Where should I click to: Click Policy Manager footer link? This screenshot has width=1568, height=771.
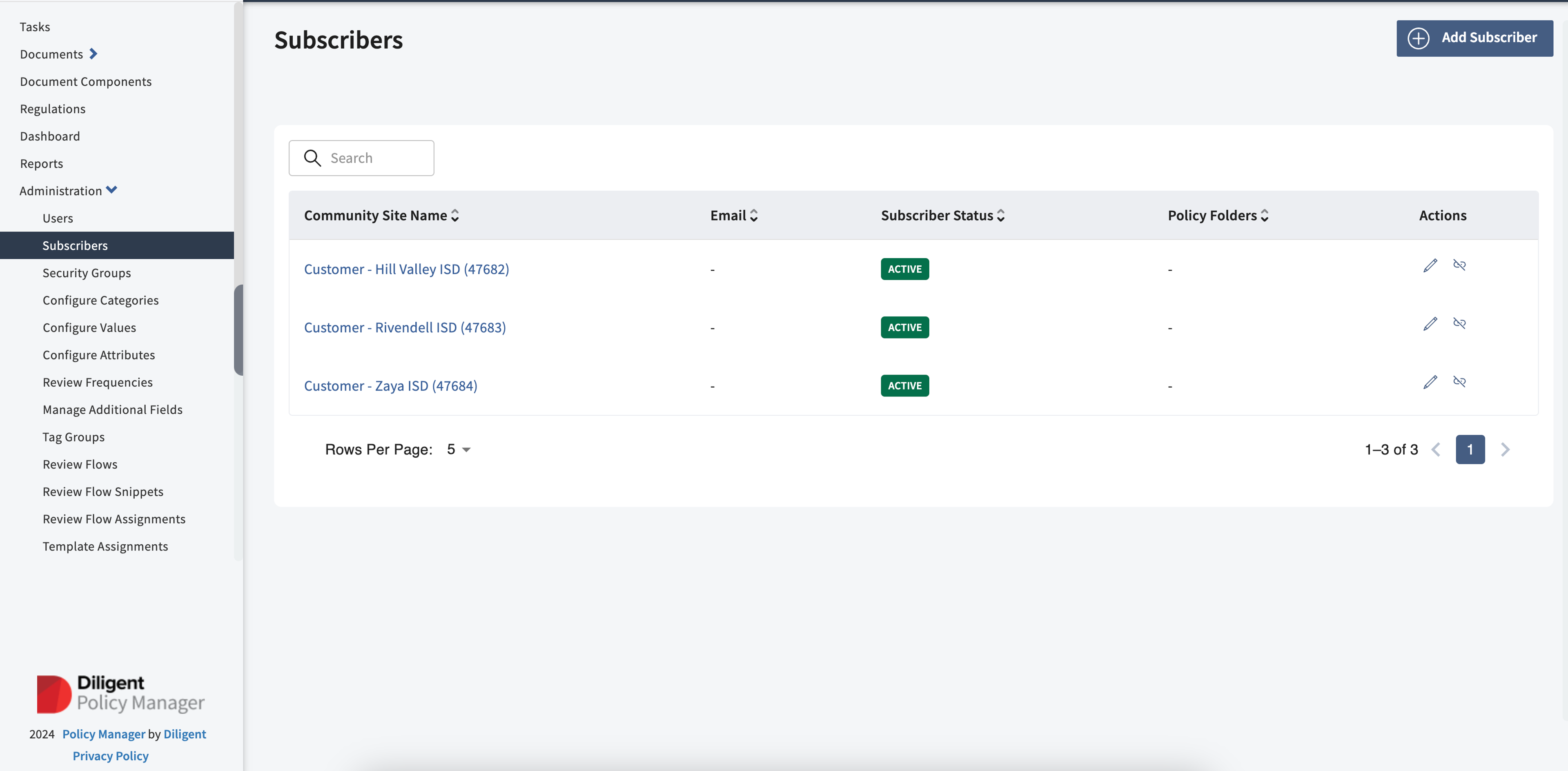[103, 734]
